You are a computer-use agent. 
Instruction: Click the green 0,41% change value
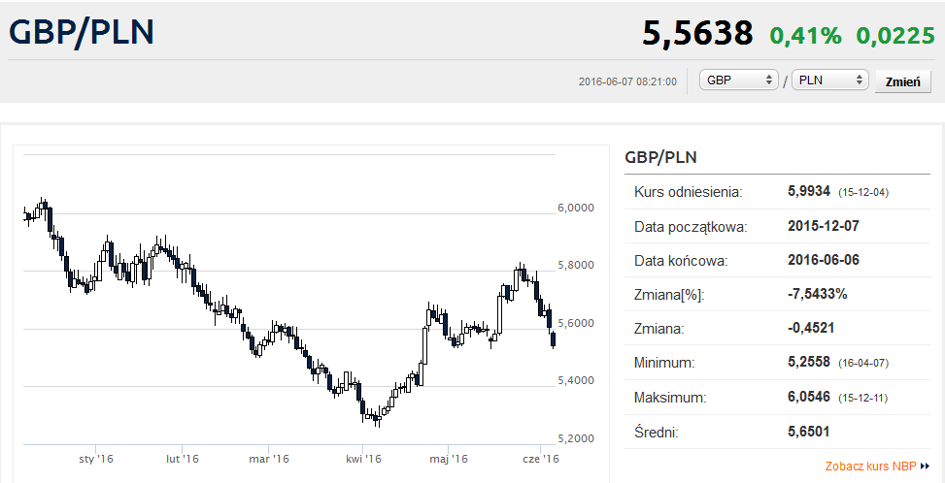coord(805,36)
